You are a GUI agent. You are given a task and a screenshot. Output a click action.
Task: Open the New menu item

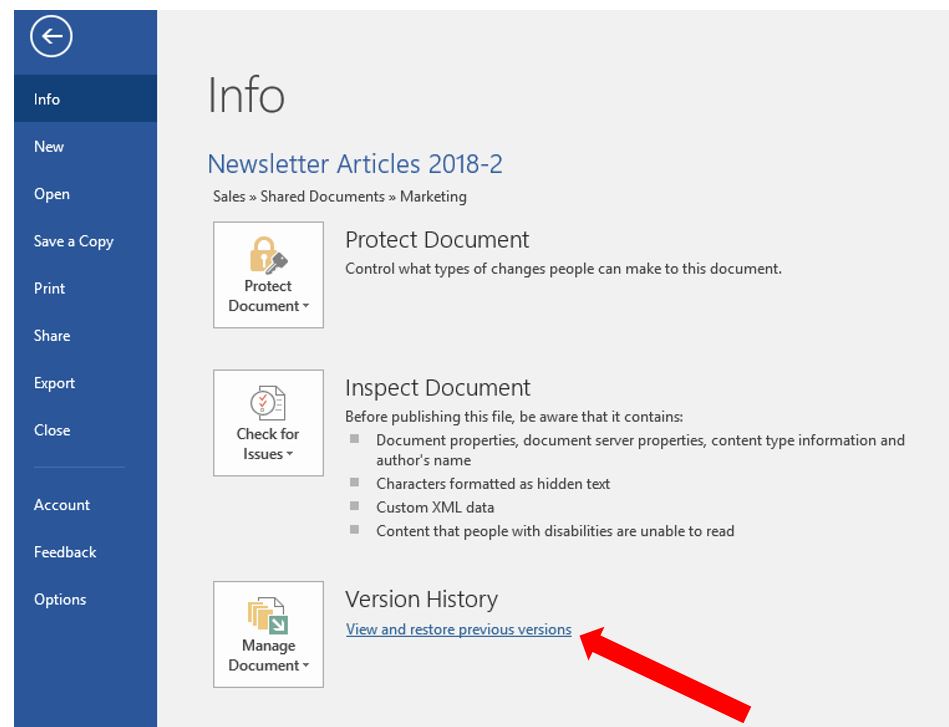click(x=85, y=146)
